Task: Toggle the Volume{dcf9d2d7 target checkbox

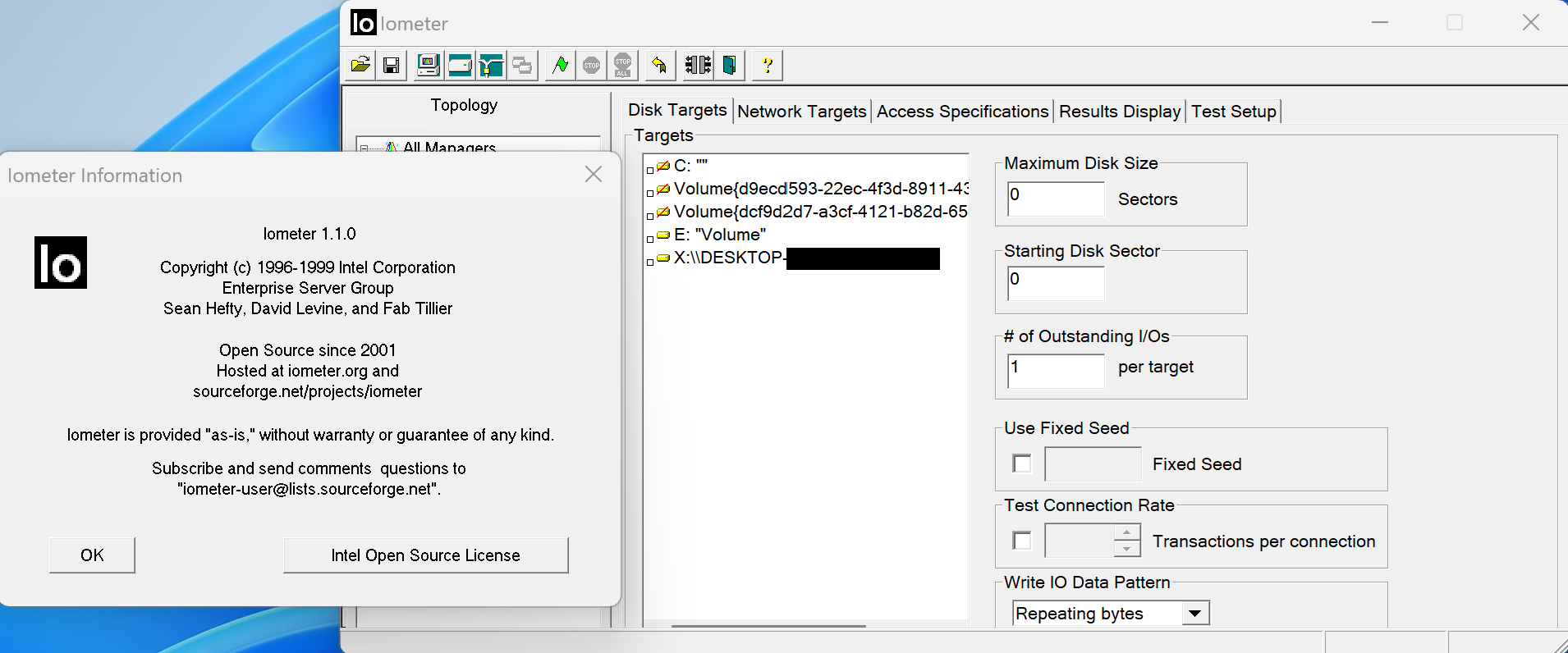Action: 650,216
